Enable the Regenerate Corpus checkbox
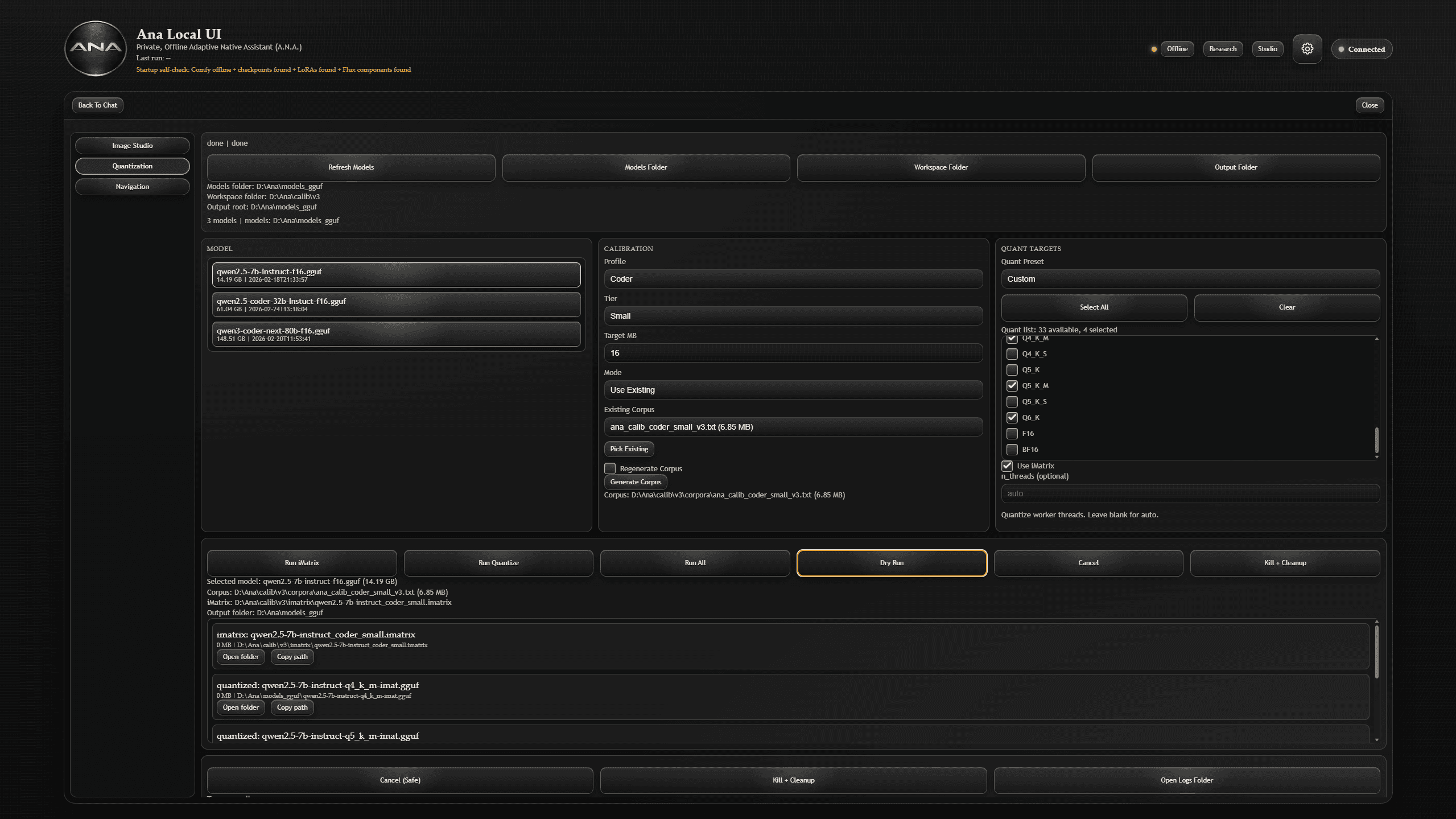 click(x=610, y=468)
